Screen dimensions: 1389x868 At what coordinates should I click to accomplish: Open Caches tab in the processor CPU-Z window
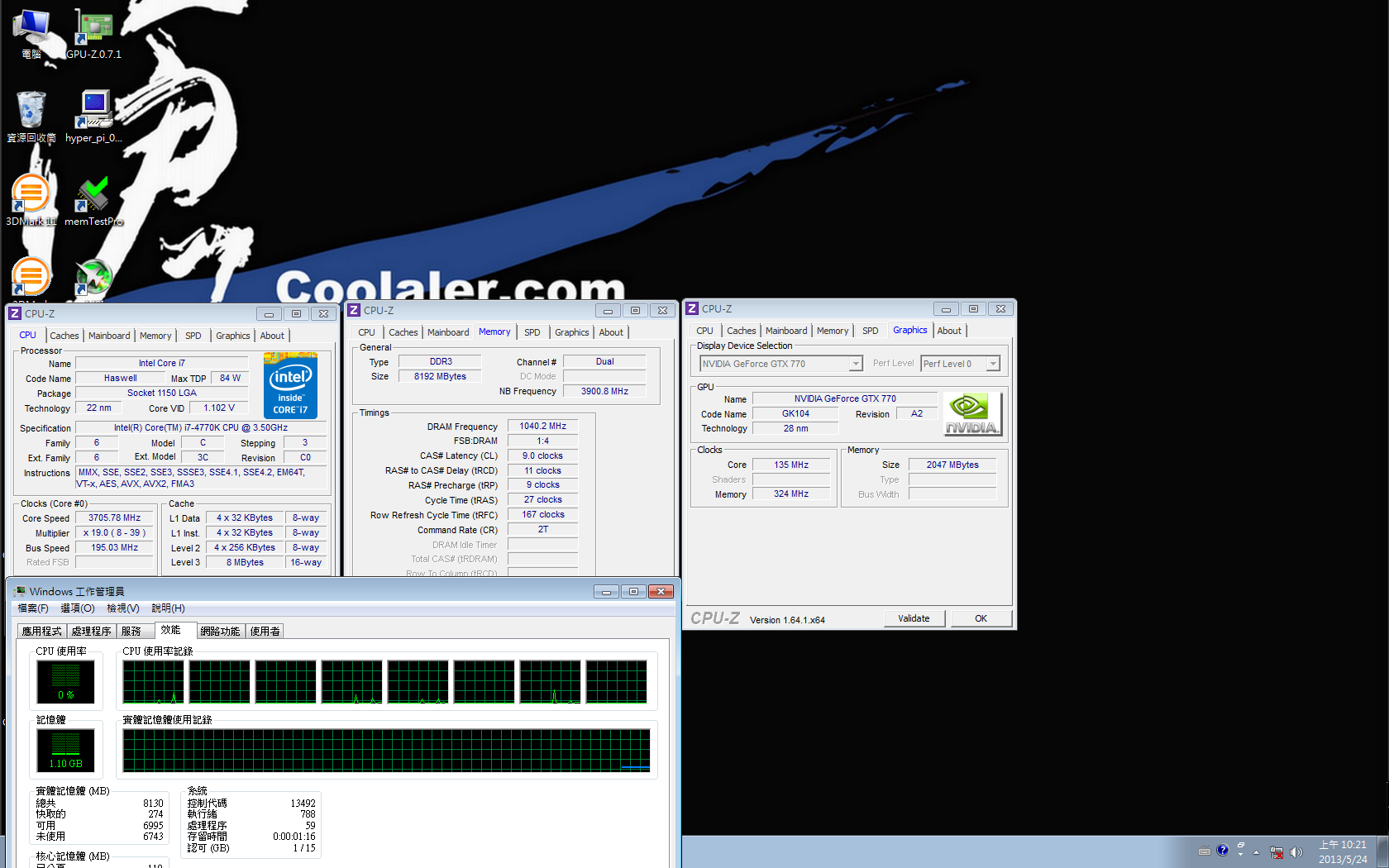click(x=64, y=336)
